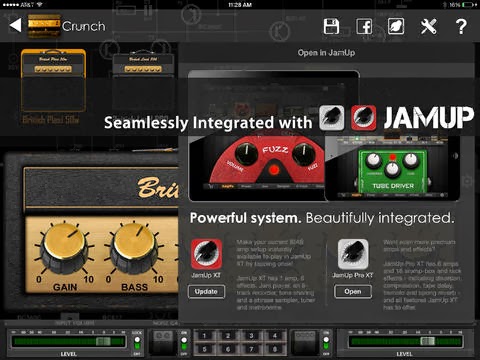Click the Update button under JamUp XT
Screen dimensions: 480x360
coord(206,292)
